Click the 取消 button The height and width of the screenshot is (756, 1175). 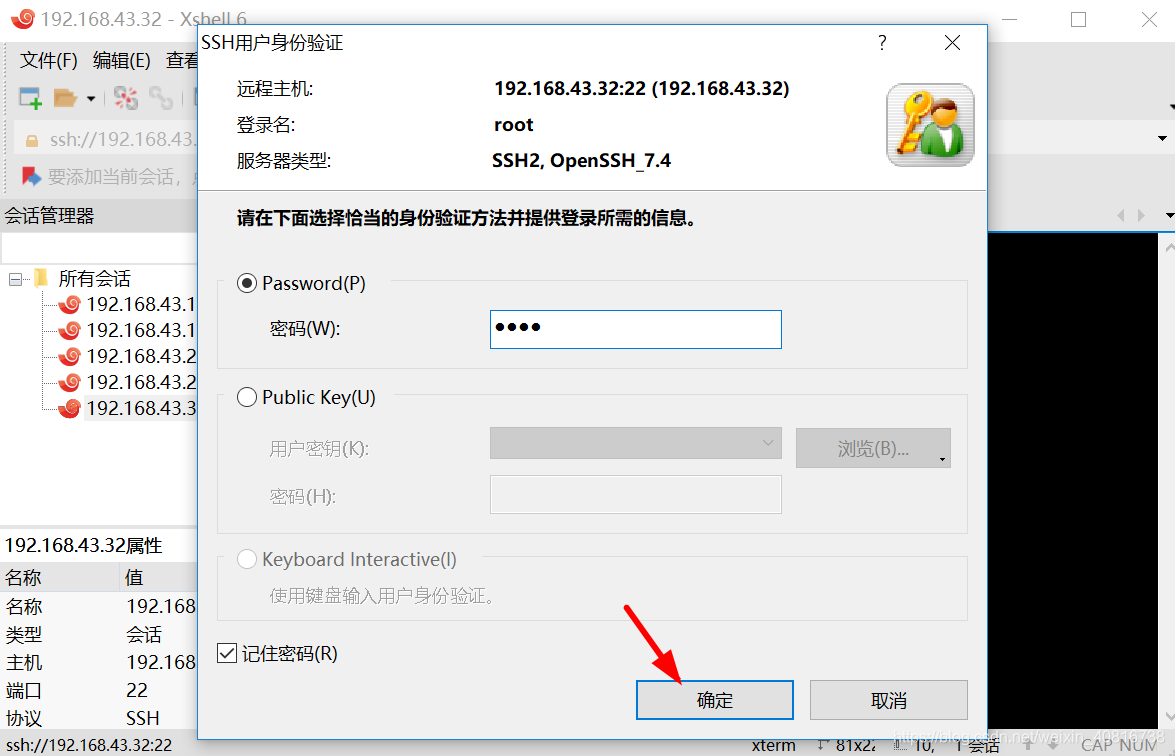889,700
